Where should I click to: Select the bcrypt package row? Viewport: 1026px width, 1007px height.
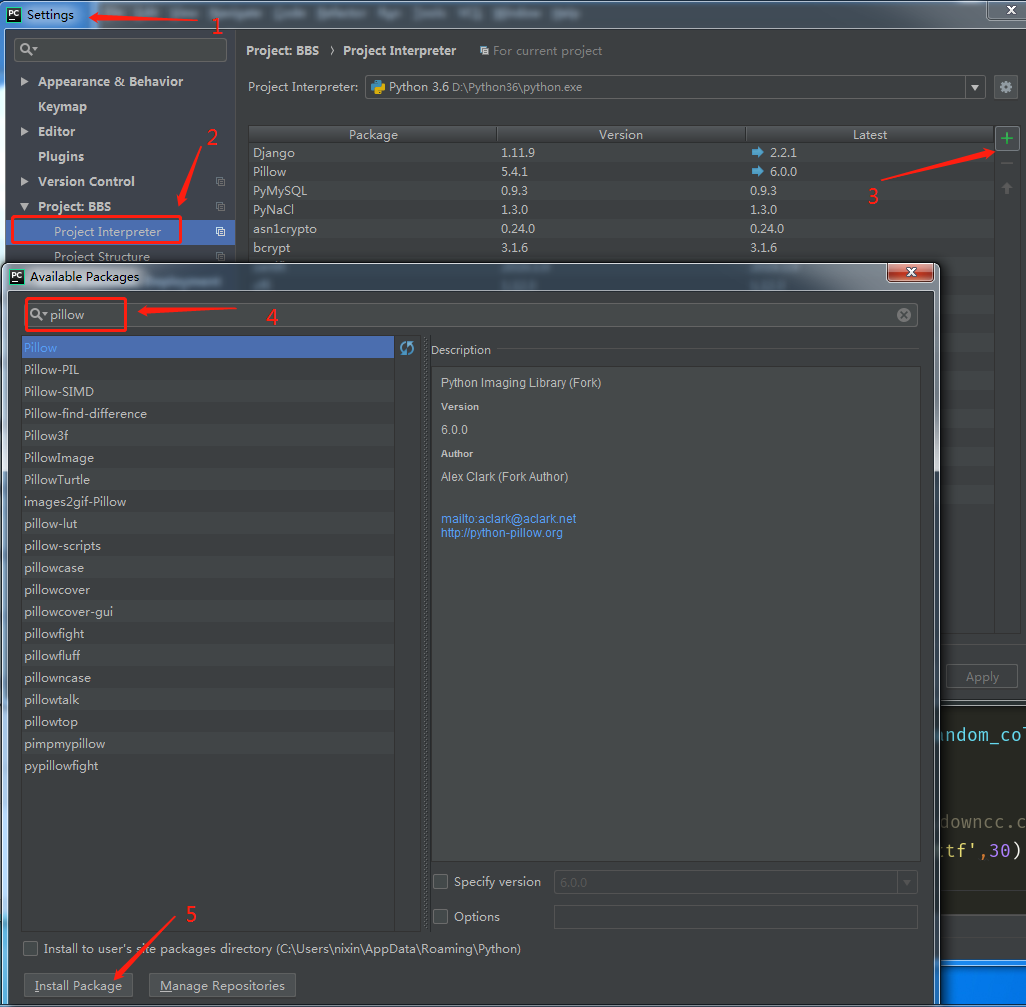coord(621,247)
